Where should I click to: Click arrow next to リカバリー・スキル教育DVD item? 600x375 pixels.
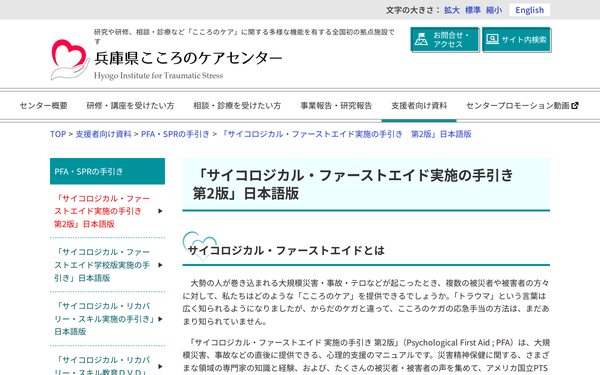coord(160,367)
